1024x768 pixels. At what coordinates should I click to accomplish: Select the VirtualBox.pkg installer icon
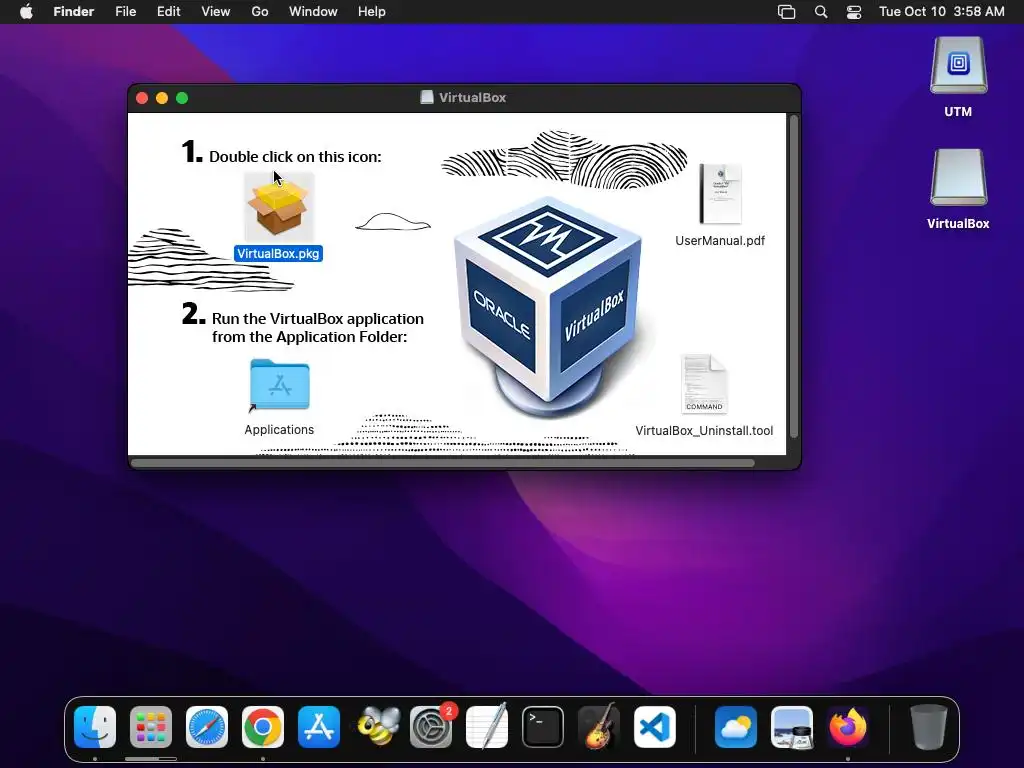tap(279, 208)
